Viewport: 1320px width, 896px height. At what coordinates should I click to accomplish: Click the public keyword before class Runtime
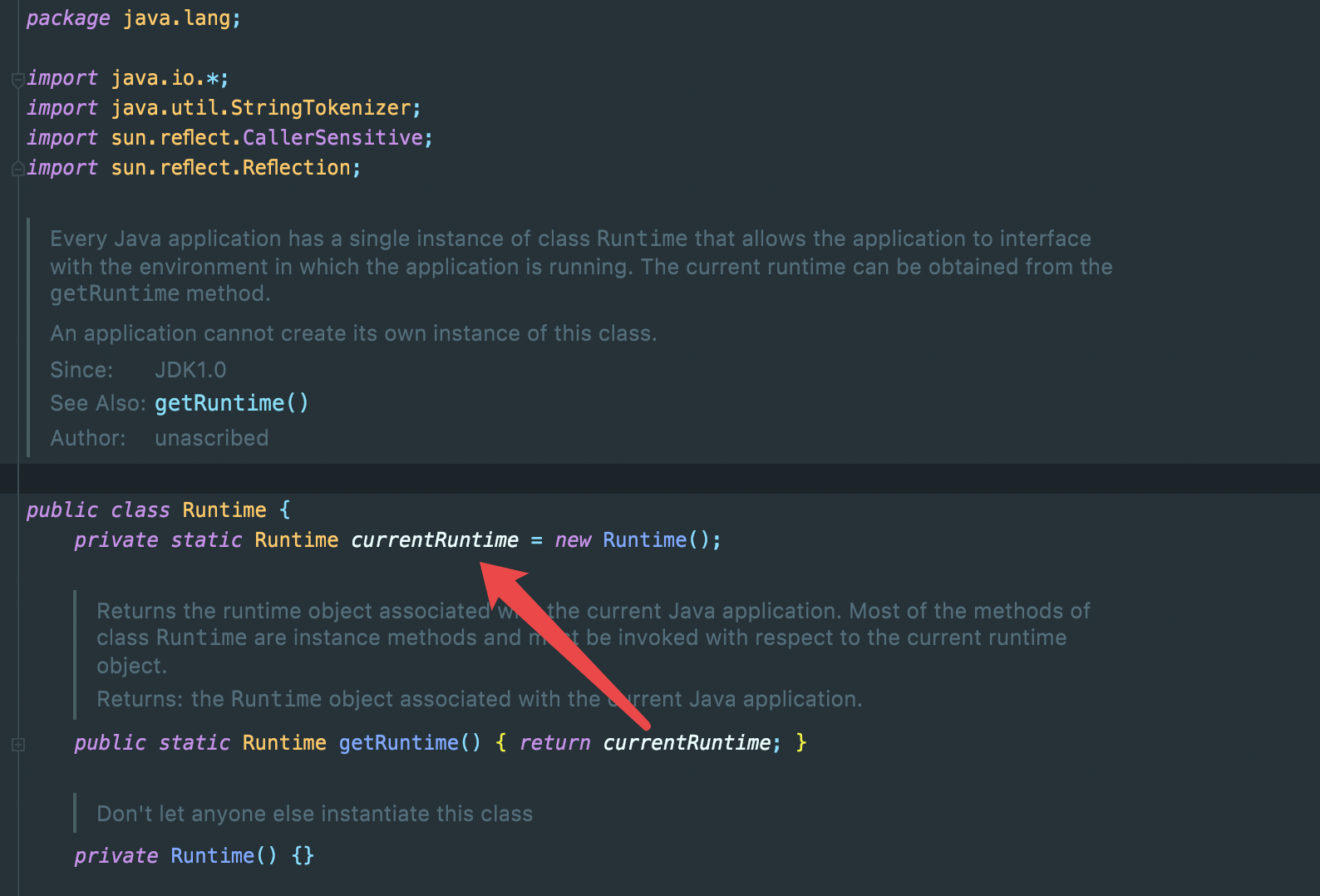[x=62, y=510]
